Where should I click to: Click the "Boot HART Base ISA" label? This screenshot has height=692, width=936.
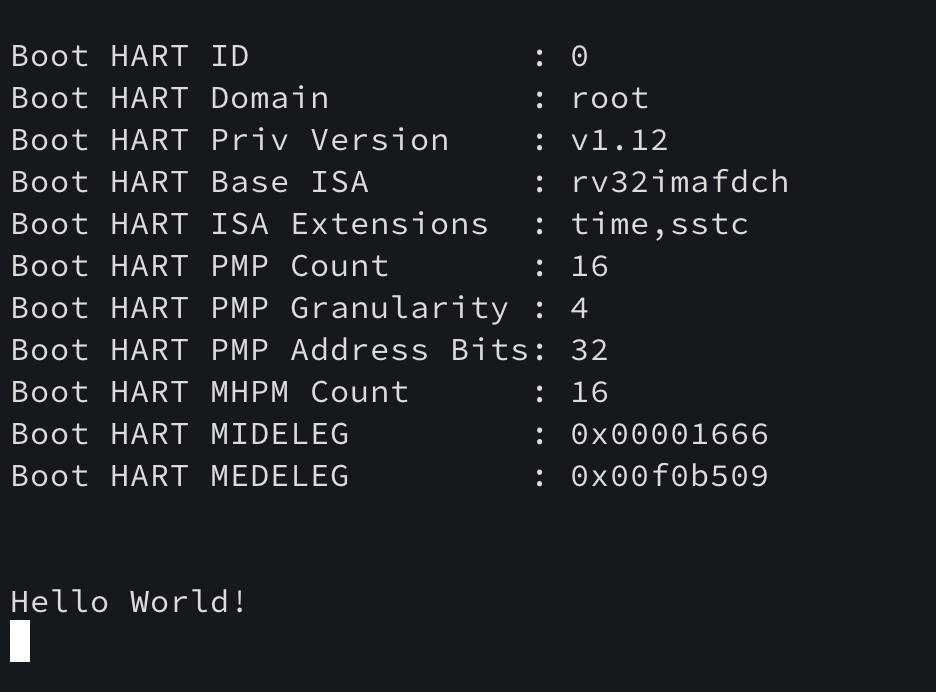tap(190, 182)
